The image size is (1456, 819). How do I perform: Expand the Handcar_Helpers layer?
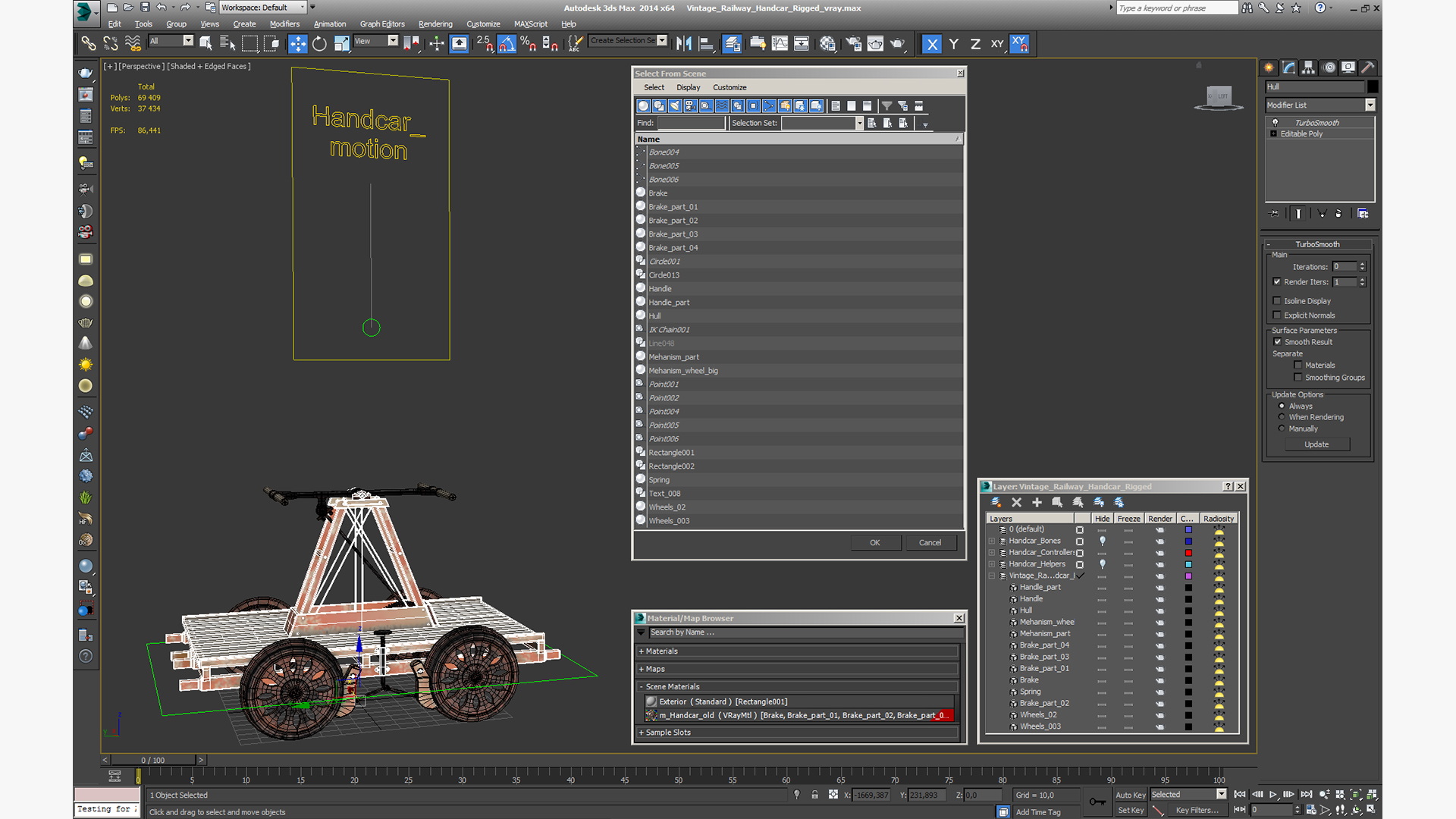pyautogui.click(x=991, y=564)
